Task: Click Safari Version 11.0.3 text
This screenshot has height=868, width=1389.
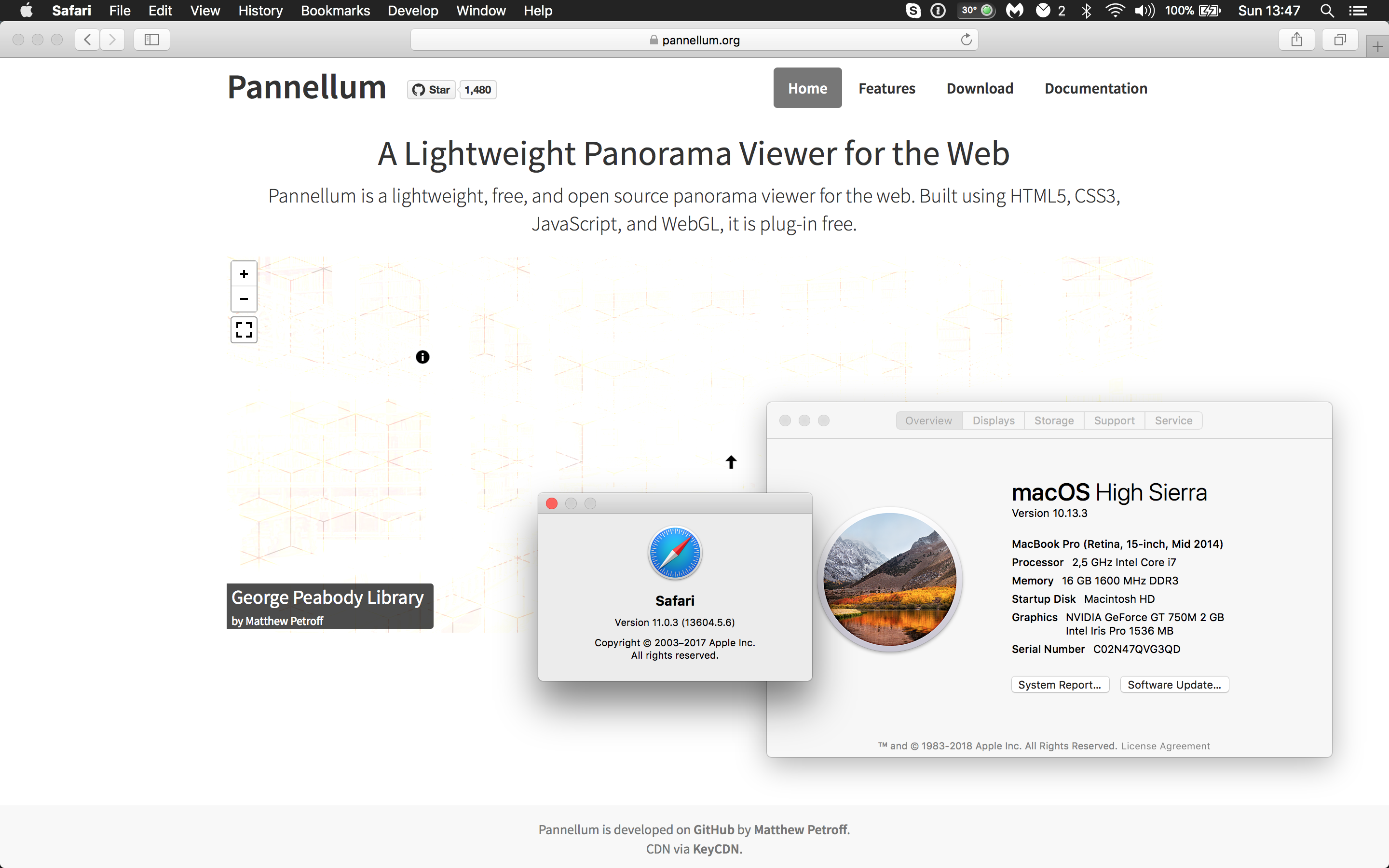Action: (x=674, y=622)
